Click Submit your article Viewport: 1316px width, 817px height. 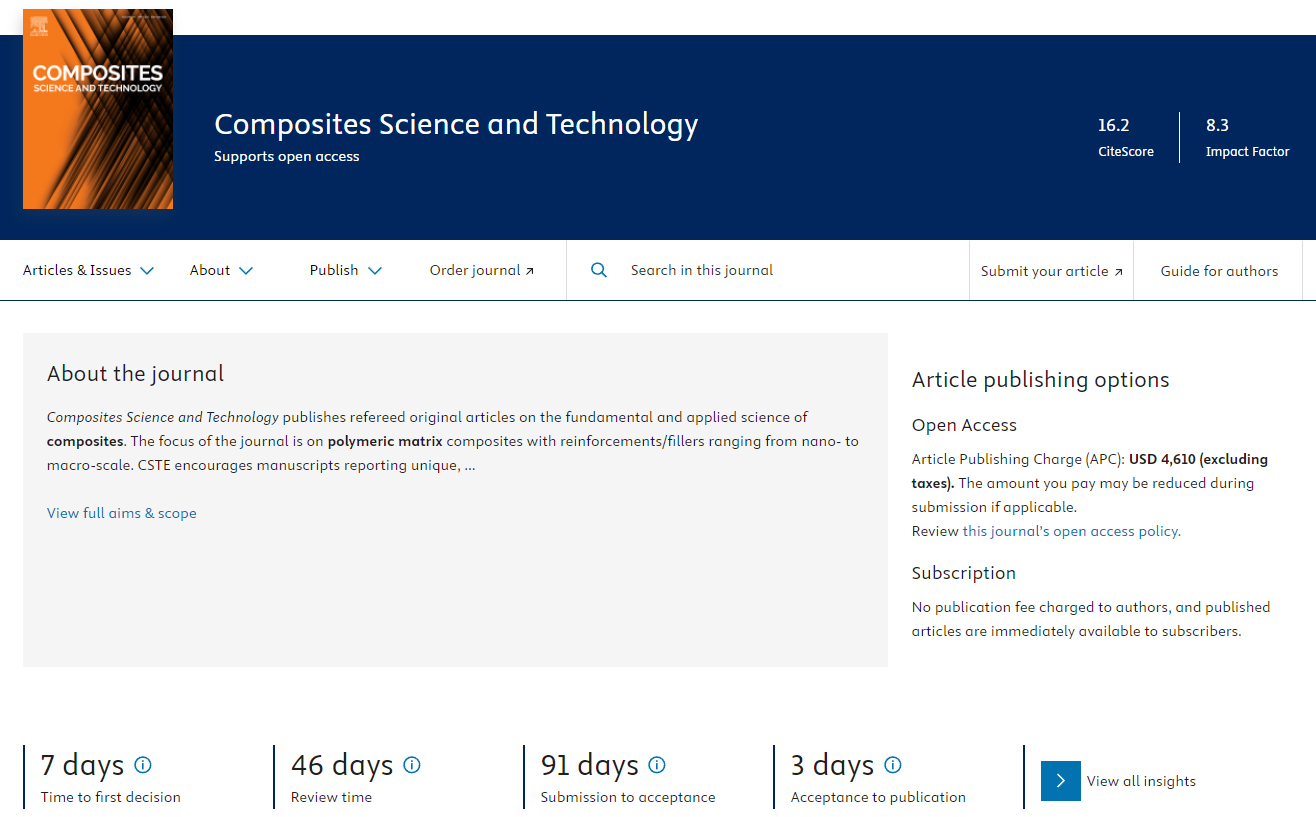(1052, 271)
